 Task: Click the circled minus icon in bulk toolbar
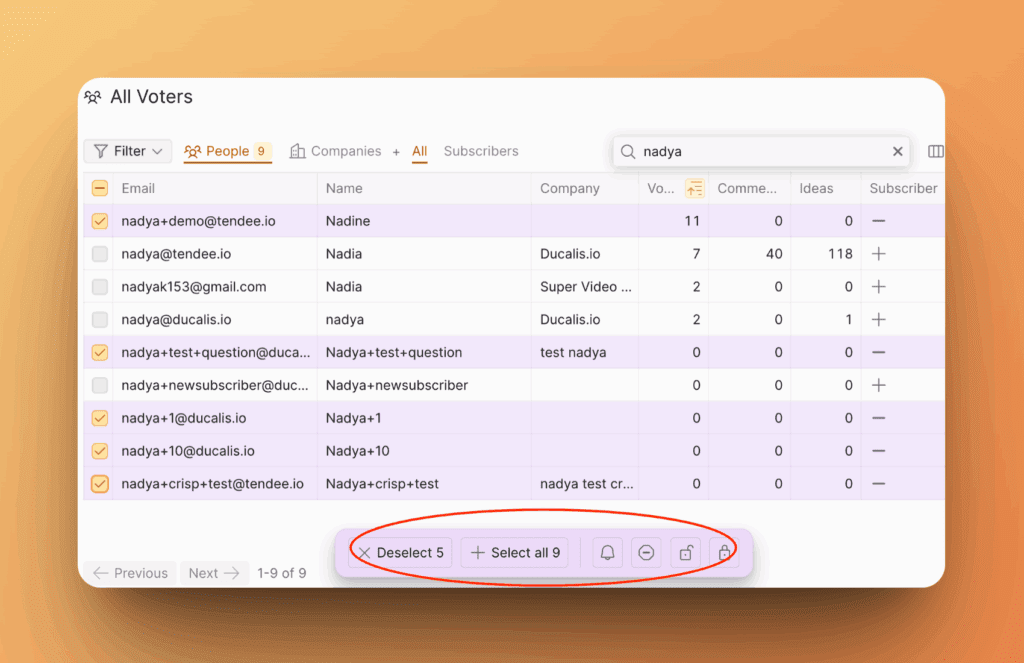point(646,553)
